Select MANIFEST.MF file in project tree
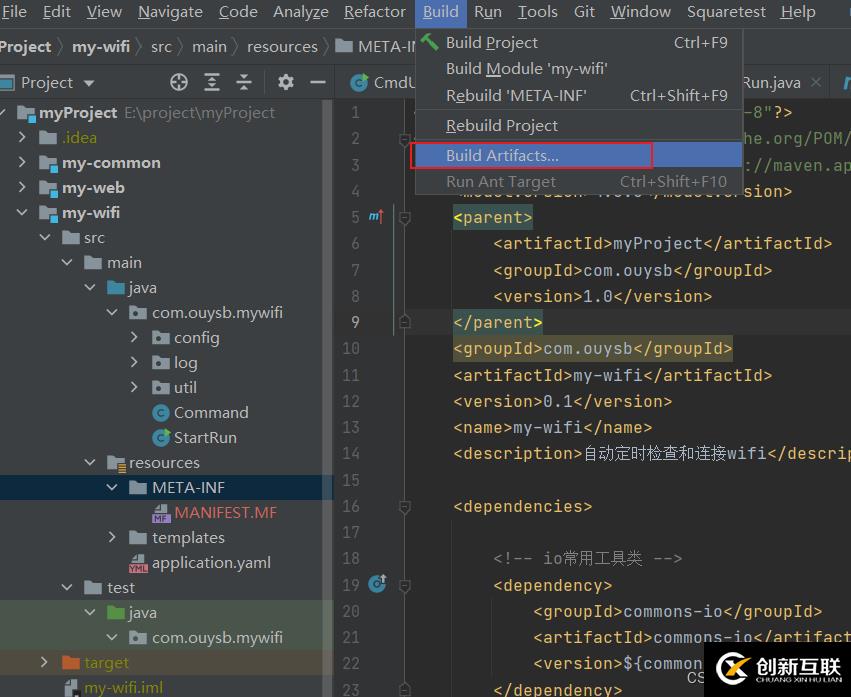The width and height of the screenshot is (851, 697). (x=225, y=512)
